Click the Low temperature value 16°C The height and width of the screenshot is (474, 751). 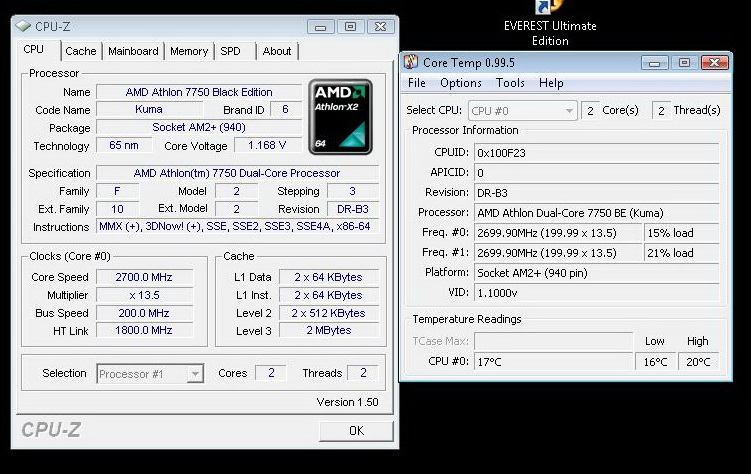655,362
